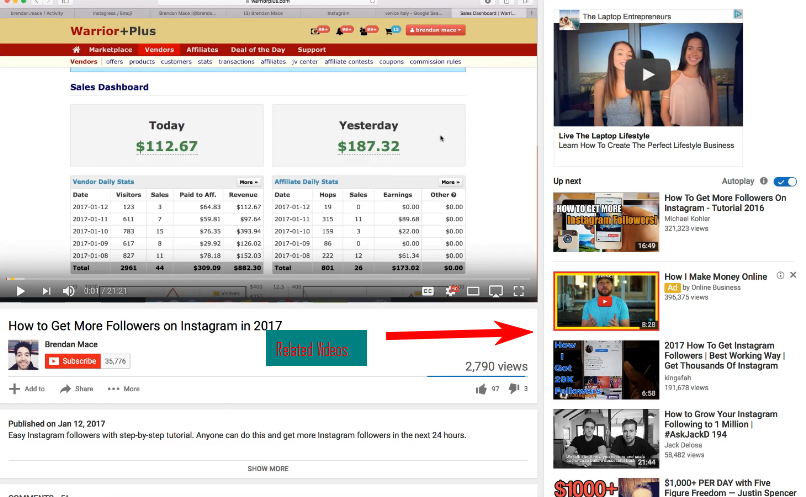Open 'transactions' submenu link
The width and height of the screenshot is (806, 497).
236,62
